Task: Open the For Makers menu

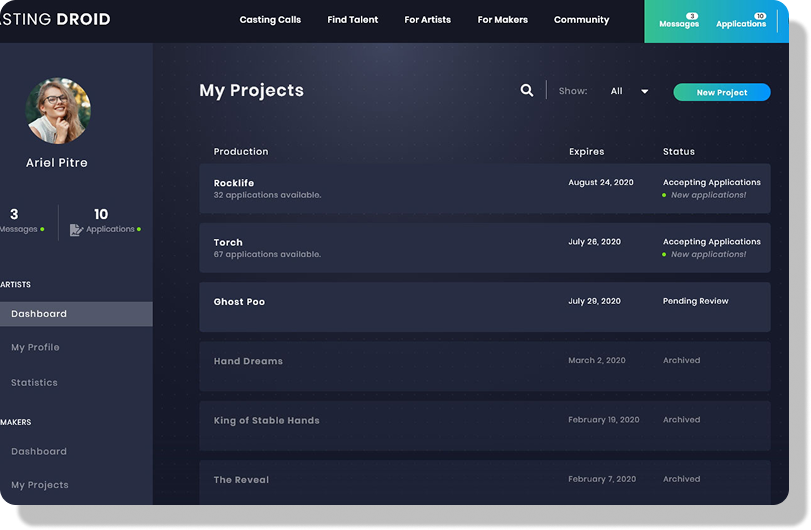Action: 502,20
